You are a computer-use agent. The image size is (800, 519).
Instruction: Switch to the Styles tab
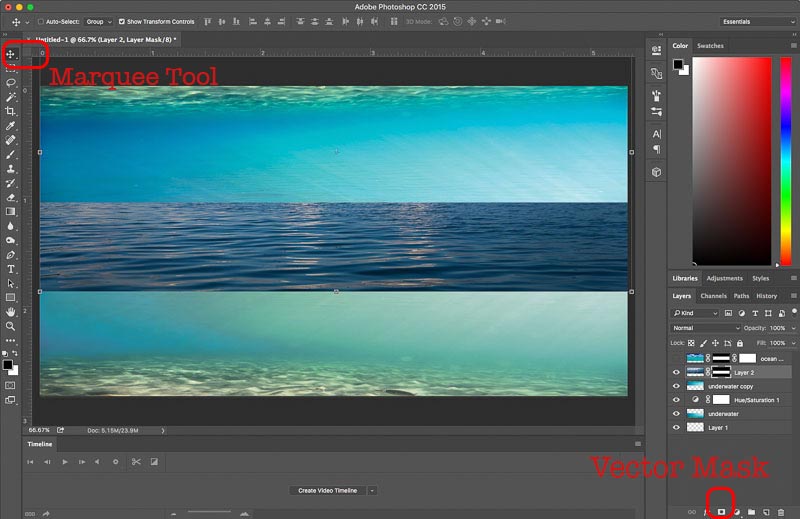[x=760, y=278]
